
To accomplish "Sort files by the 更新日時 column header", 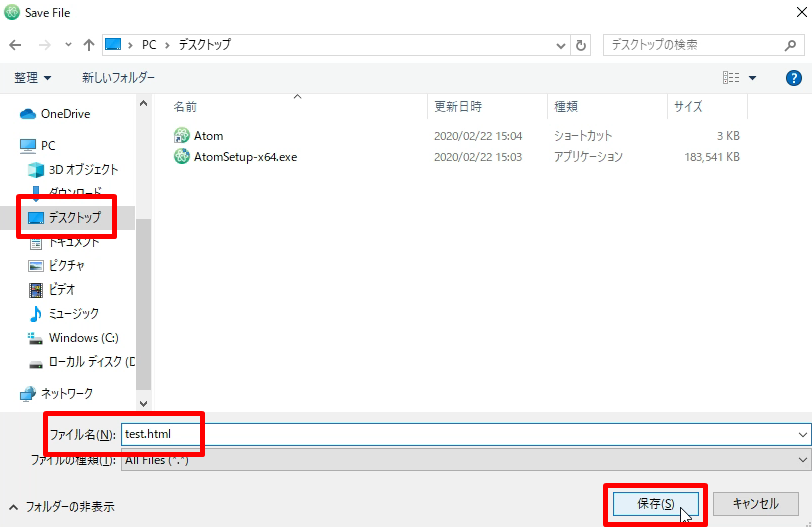I will [x=458, y=106].
